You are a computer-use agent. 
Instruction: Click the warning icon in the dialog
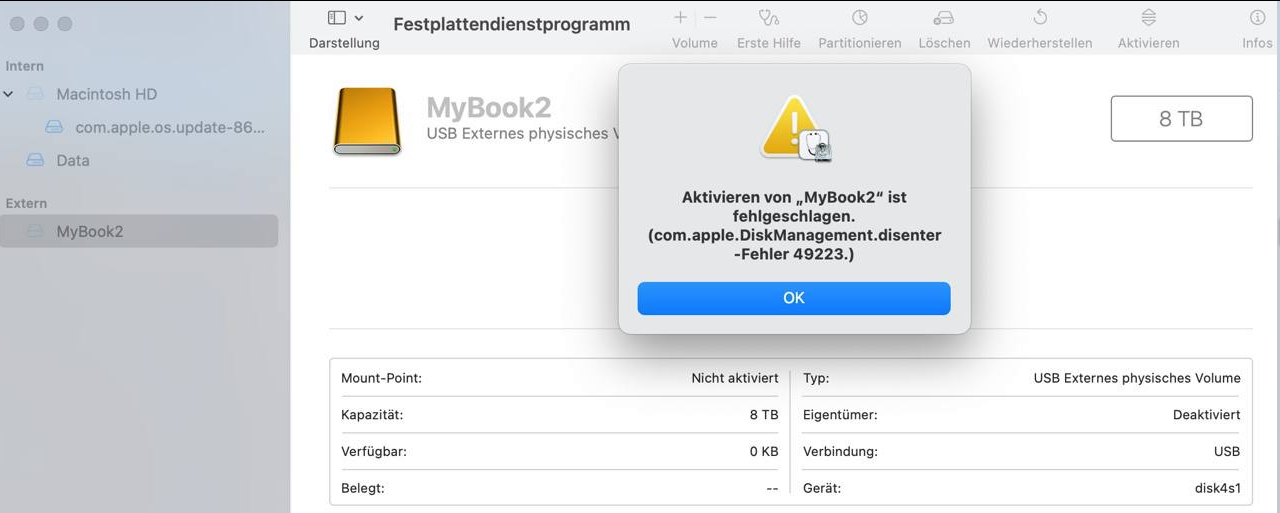click(794, 129)
